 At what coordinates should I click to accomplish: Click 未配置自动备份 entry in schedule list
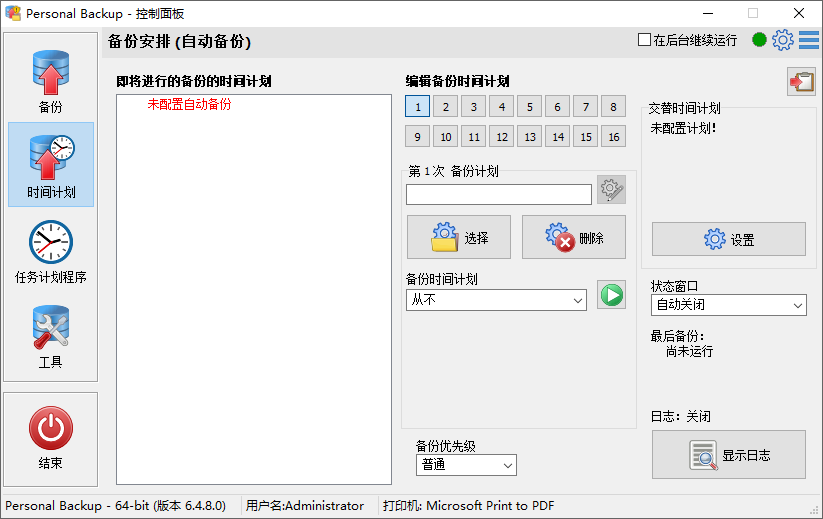pos(189,104)
